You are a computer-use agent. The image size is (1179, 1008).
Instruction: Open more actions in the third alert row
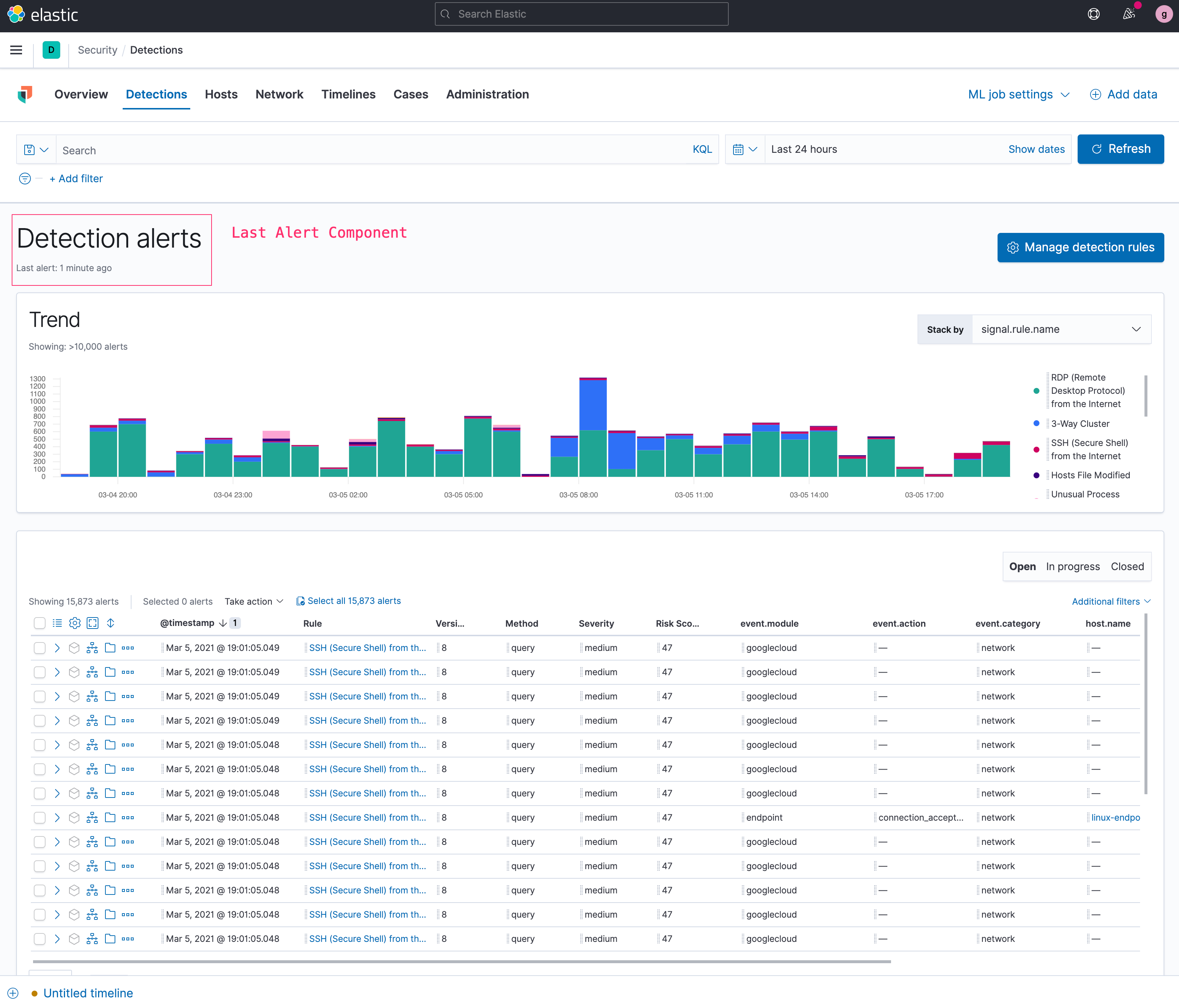tap(128, 696)
